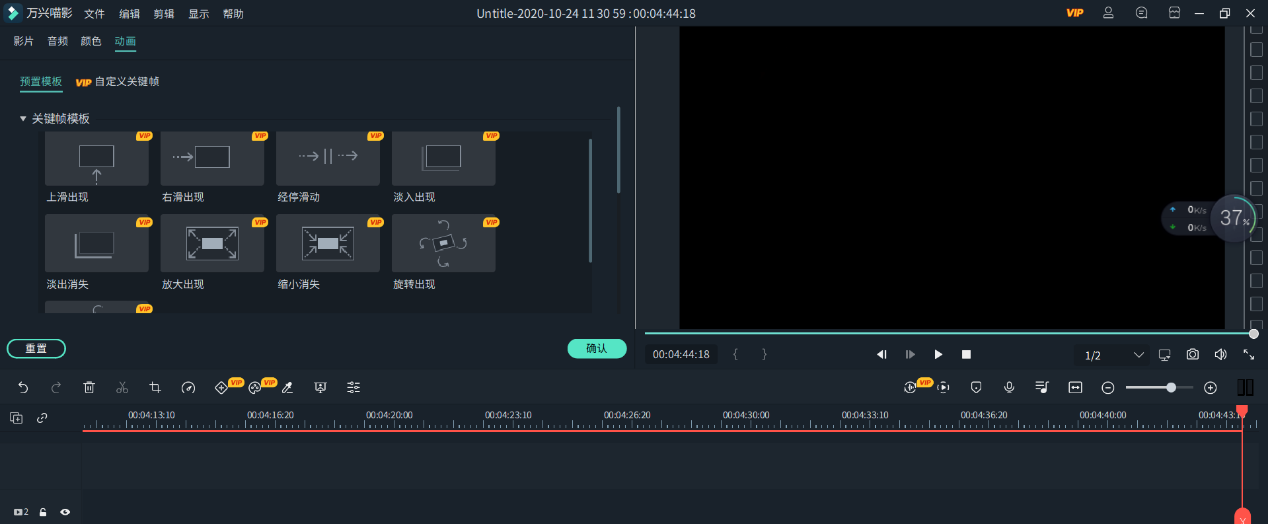Toggle track visibility eye icon
The width and height of the screenshot is (1268, 524).
(65, 512)
